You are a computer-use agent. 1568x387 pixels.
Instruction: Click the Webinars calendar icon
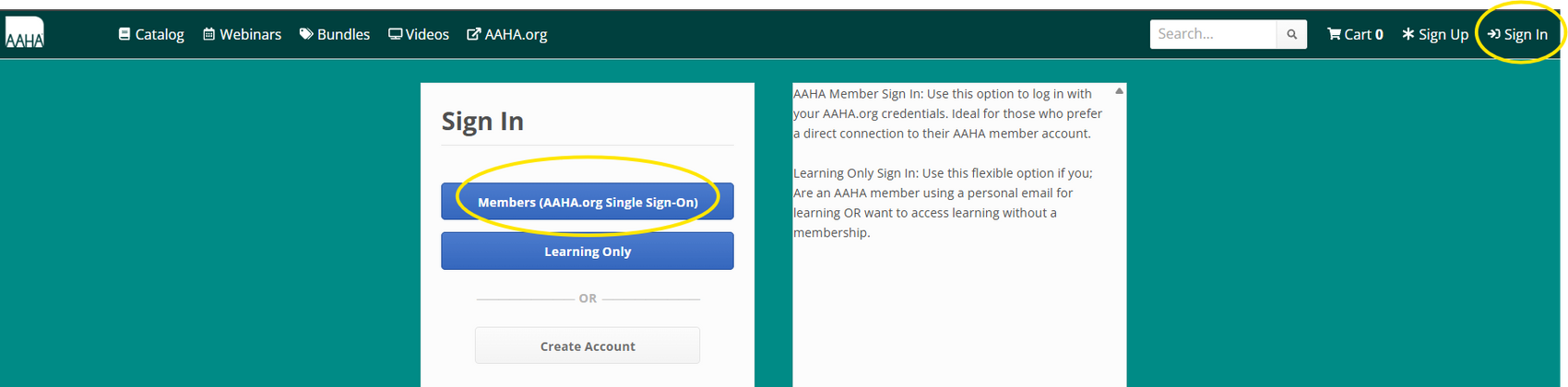click(209, 34)
